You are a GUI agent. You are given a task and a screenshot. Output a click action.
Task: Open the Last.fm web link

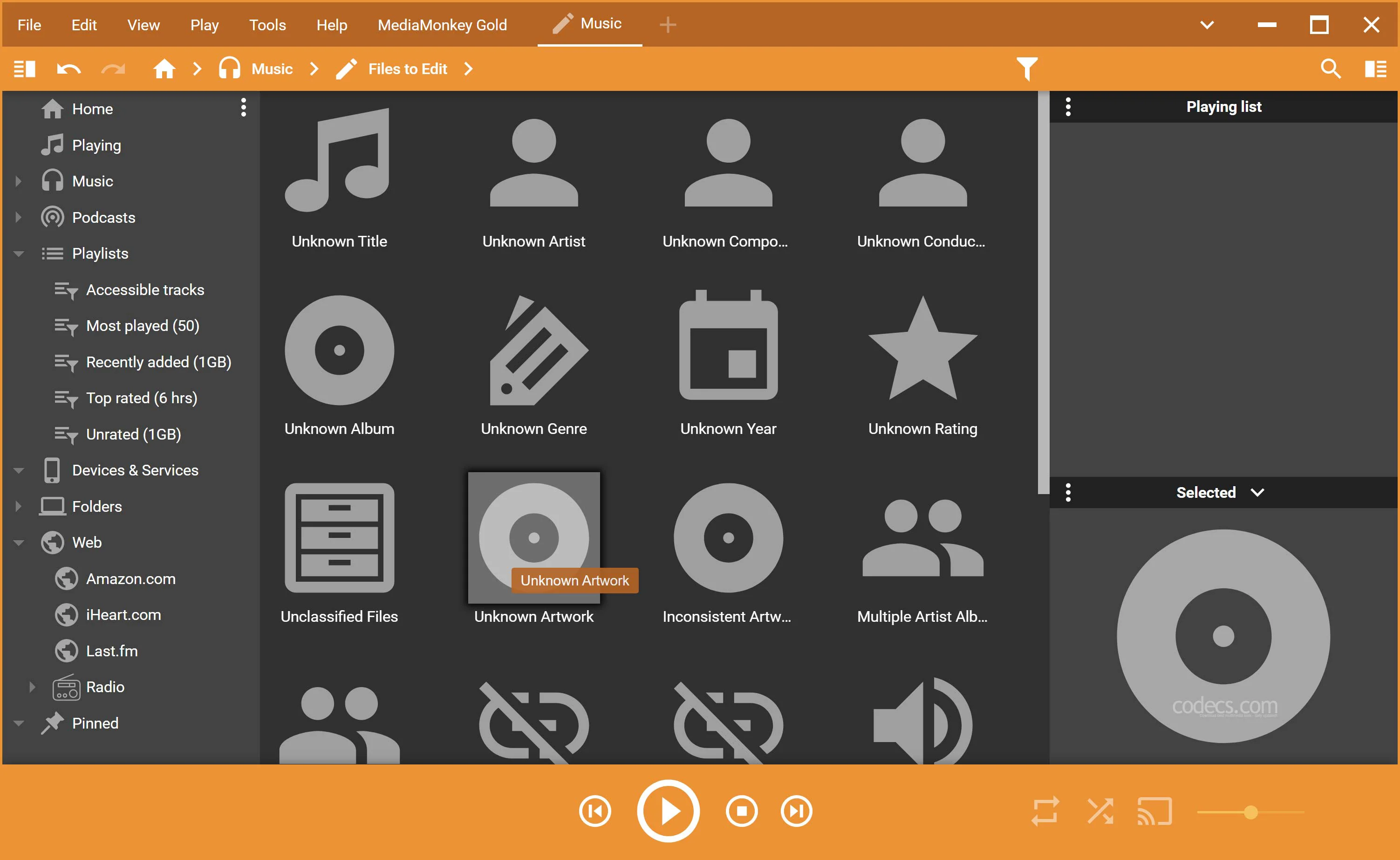[111, 651]
